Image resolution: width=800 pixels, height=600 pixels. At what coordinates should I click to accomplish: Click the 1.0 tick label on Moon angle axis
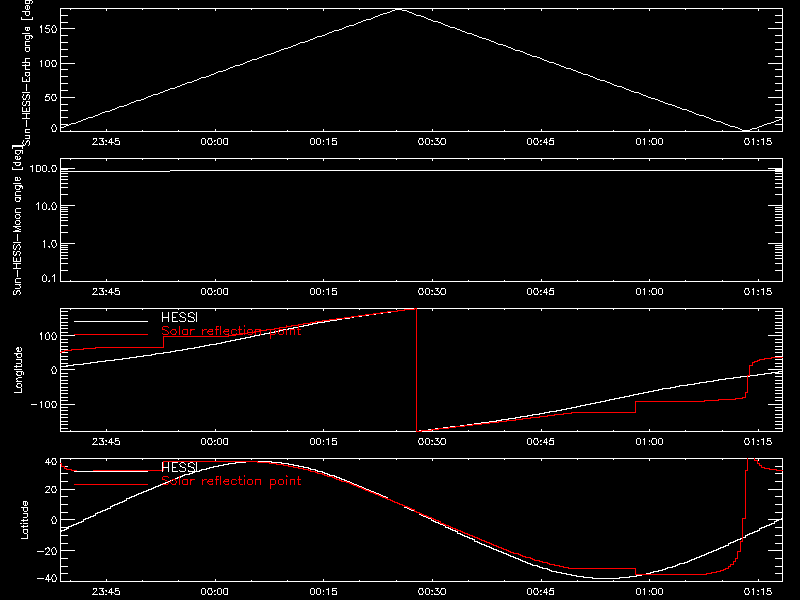pyautogui.click(x=49, y=244)
